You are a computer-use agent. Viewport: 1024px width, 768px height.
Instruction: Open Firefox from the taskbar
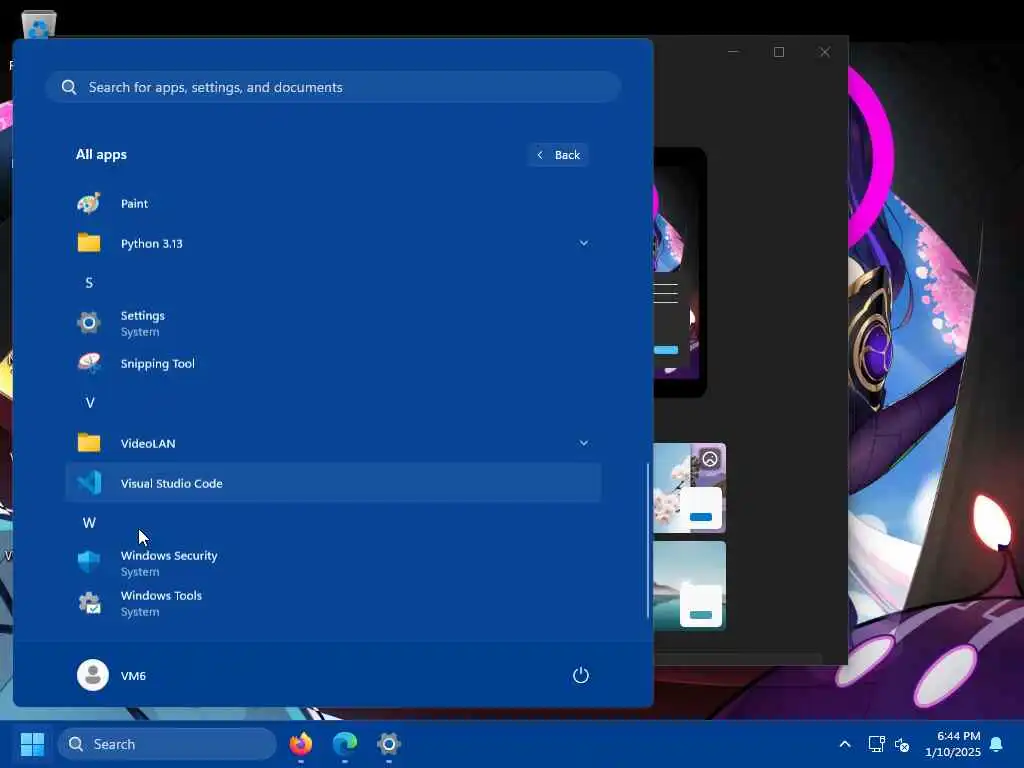[x=300, y=744]
